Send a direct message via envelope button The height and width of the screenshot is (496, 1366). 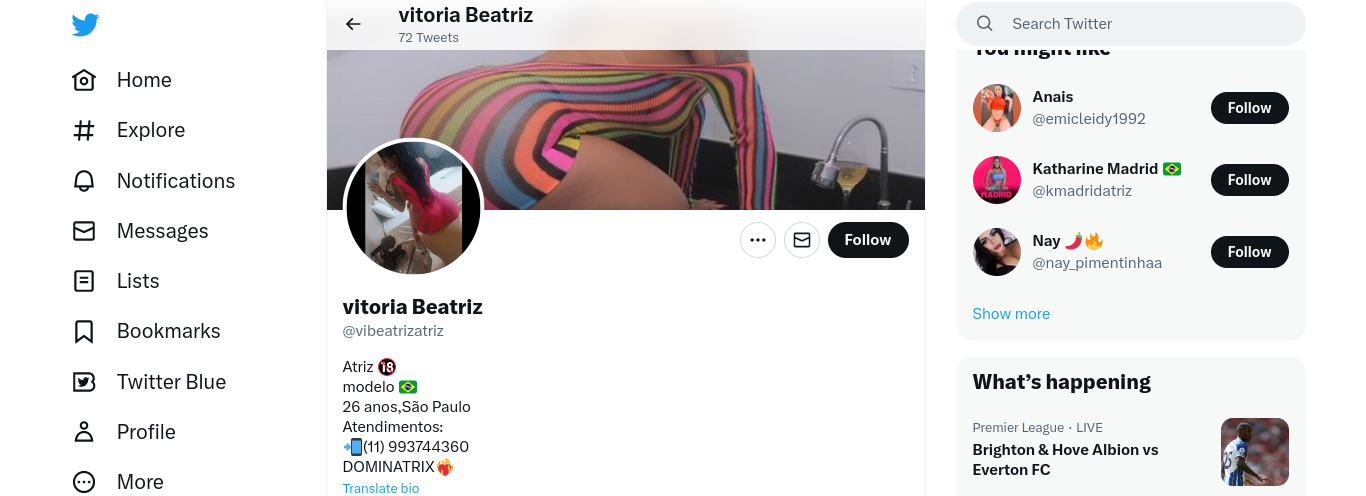coord(802,240)
